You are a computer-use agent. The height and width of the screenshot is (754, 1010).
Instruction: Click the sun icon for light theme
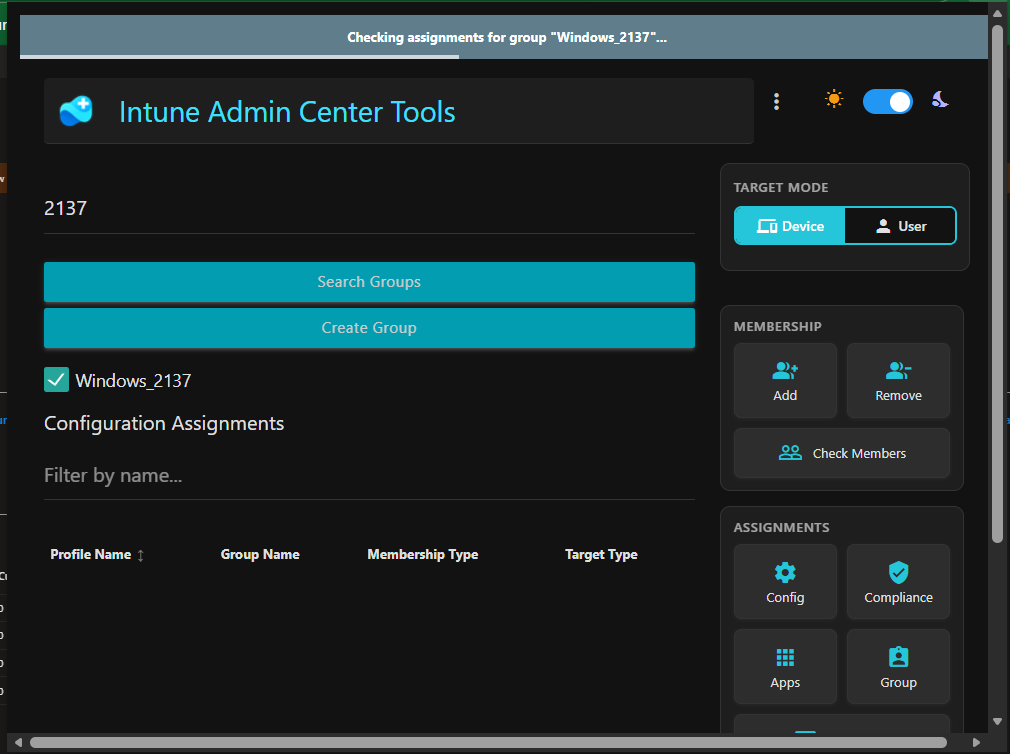tap(834, 98)
